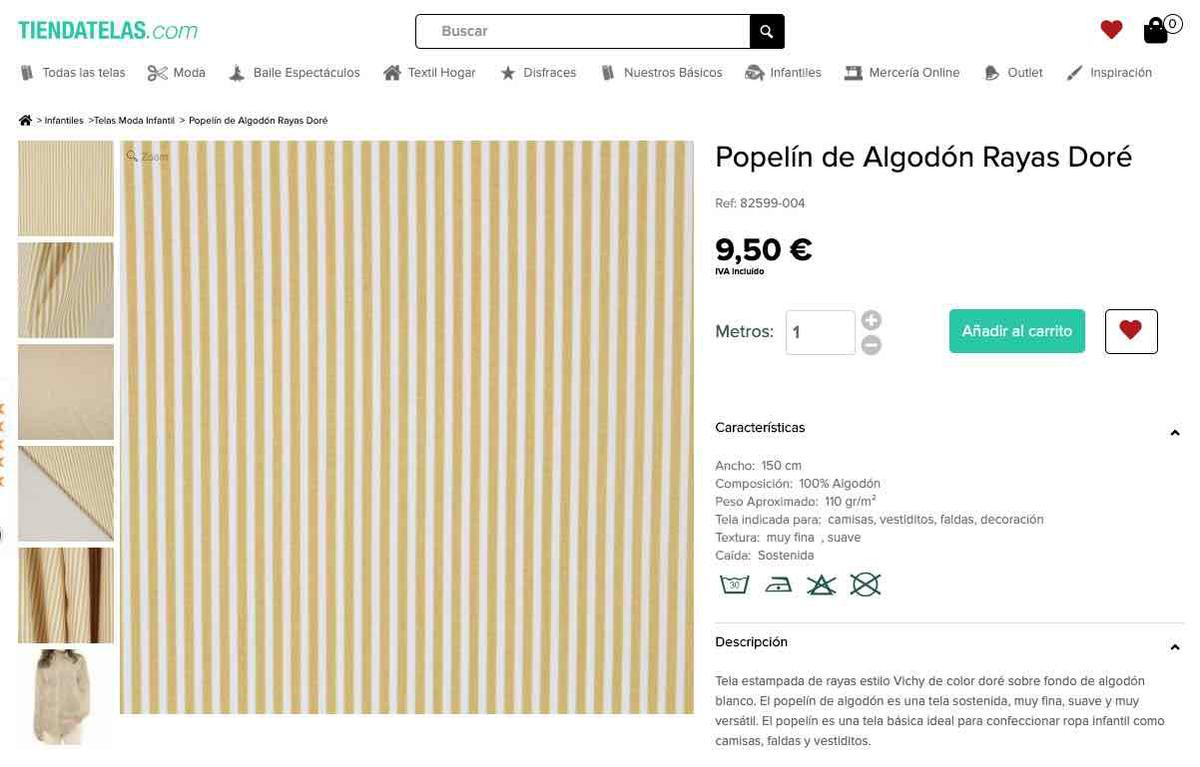The image size is (1200, 767).
Task: Click the Metros quantity input field
Action: [820, 333]
